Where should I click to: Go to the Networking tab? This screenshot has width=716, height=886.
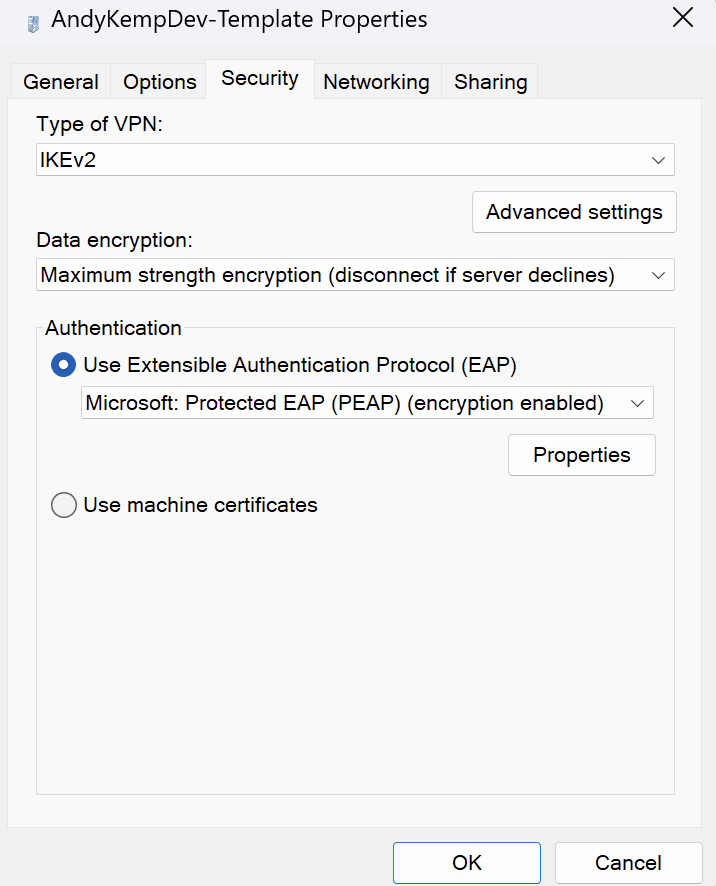[x=376, y=82]
